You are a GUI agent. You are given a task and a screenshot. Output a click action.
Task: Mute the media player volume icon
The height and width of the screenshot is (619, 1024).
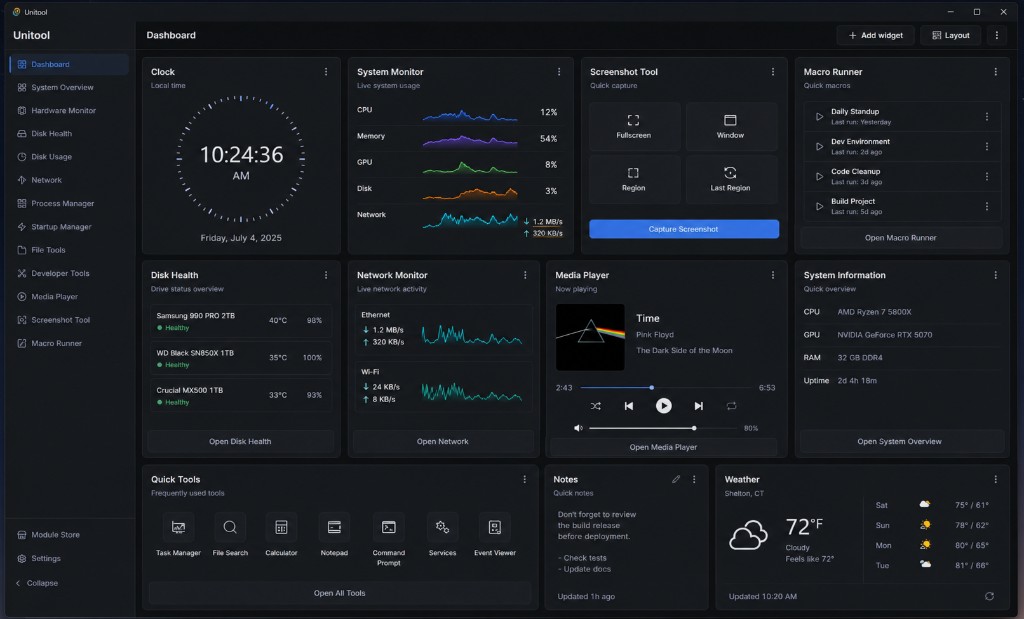(578, 428)
